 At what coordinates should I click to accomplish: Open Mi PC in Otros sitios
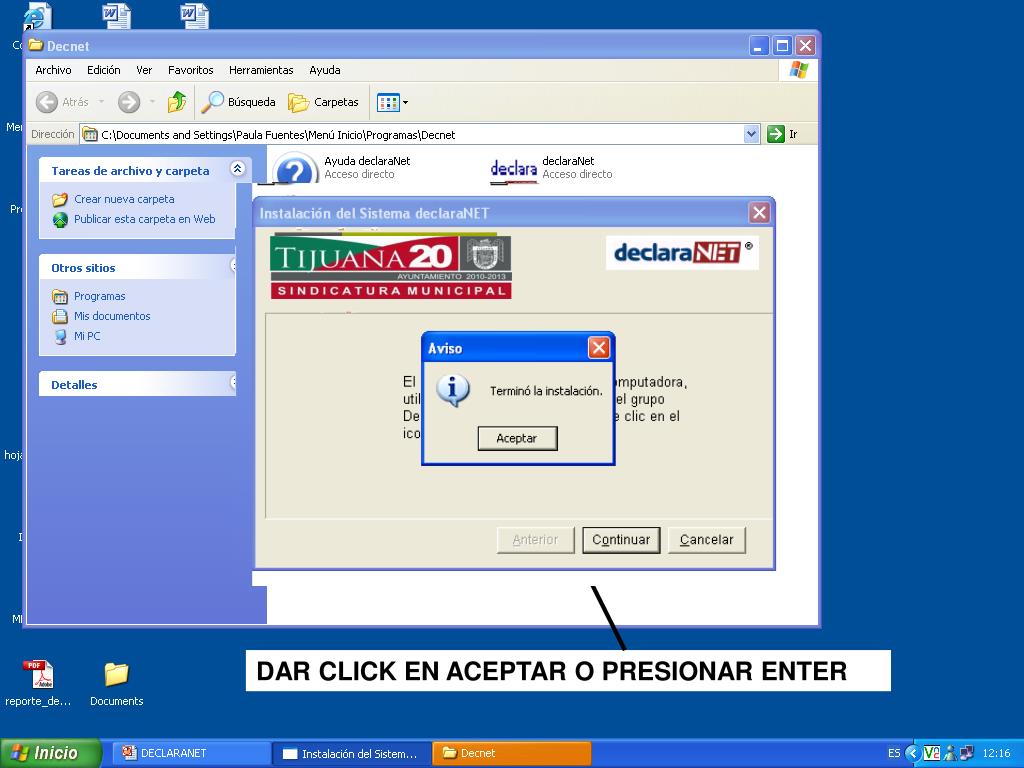tap(87, 336)
